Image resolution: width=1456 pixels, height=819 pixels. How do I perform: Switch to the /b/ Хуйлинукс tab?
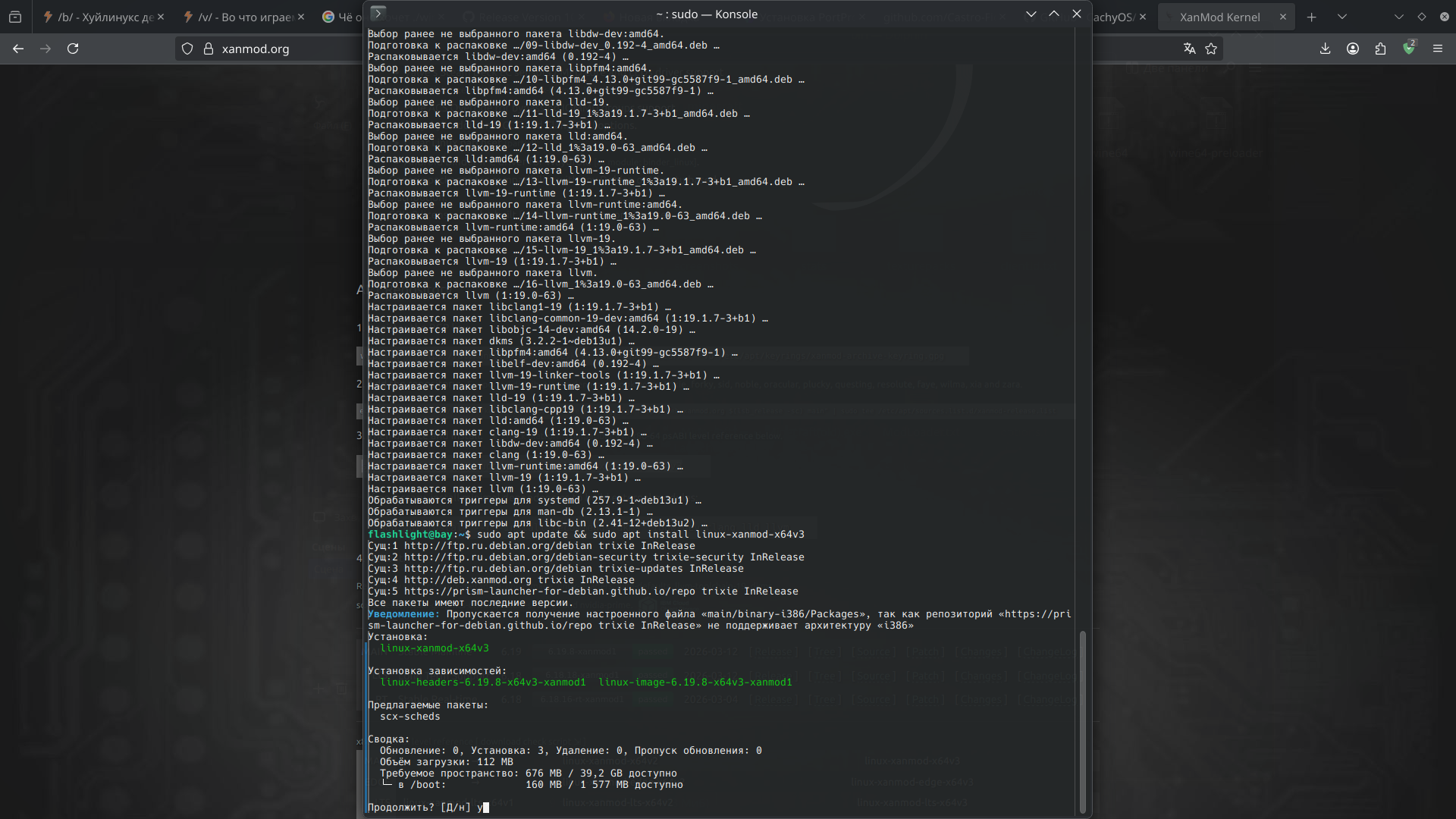click(x=105, y=17)
